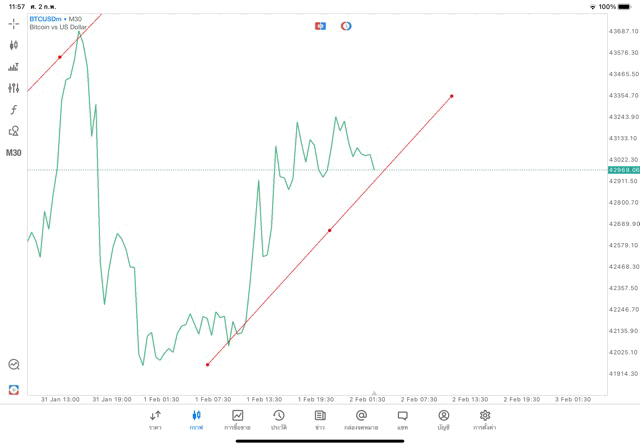Tap the red-blue trade panel icon
Screen dimensions: 640x447
point(320,26)
